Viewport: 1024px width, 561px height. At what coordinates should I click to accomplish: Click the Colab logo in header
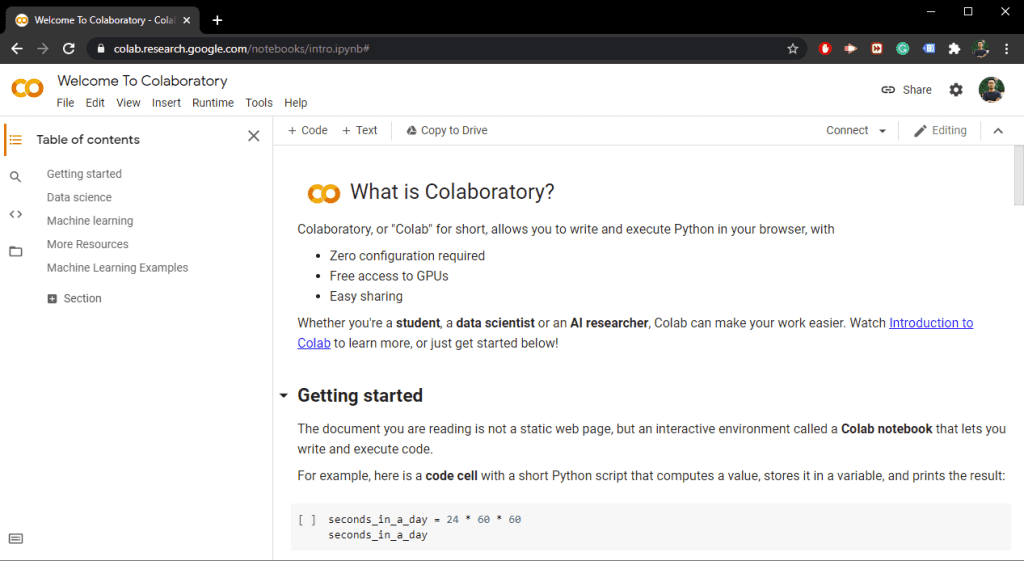pos(27,88)
